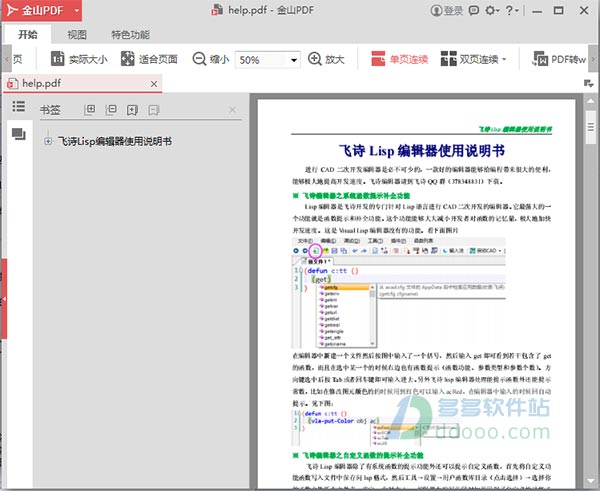Click the vertical scrollbar thumb

coord(591,127)
